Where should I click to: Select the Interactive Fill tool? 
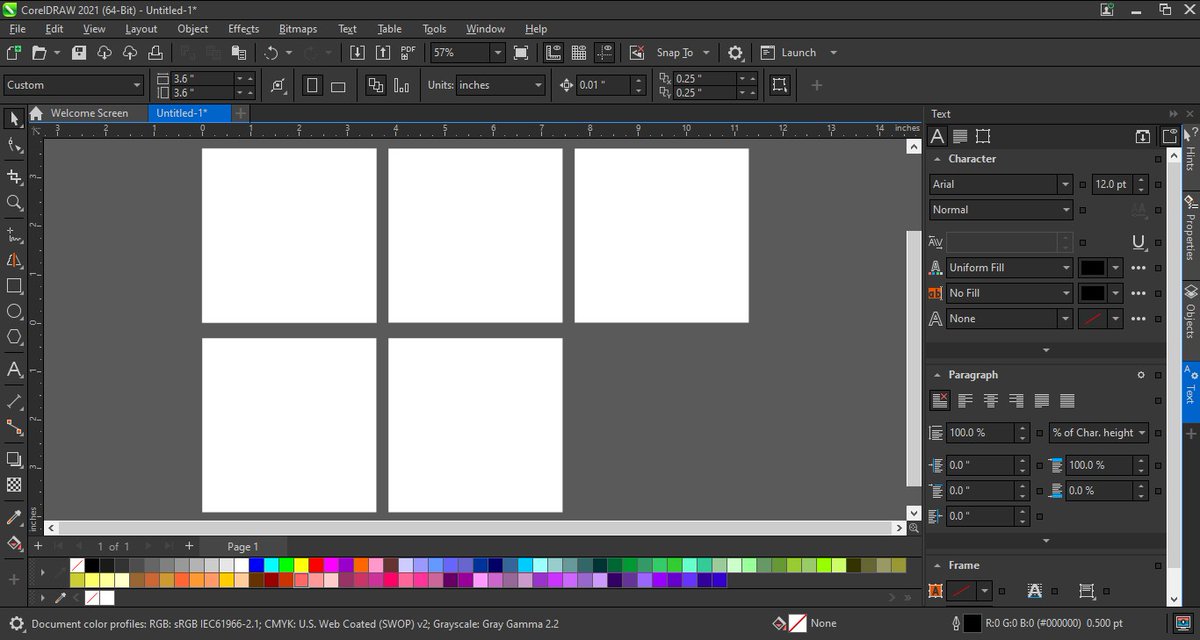click(x=14, y=544)
